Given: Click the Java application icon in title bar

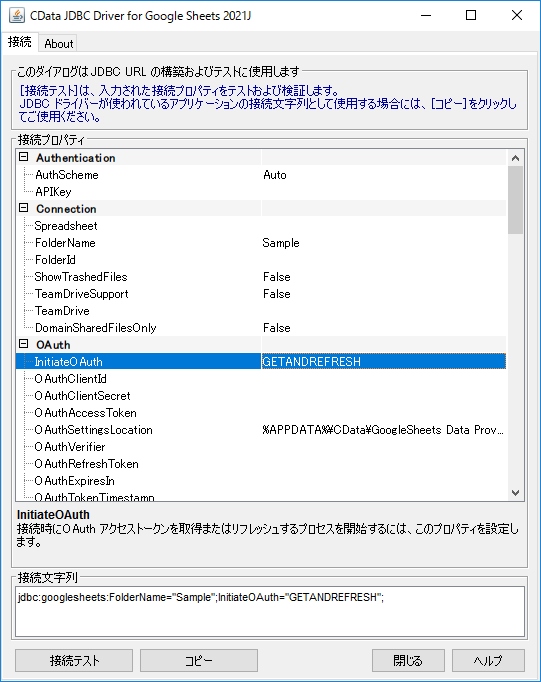Looking at the screenshot, I should tap(17, 15).
